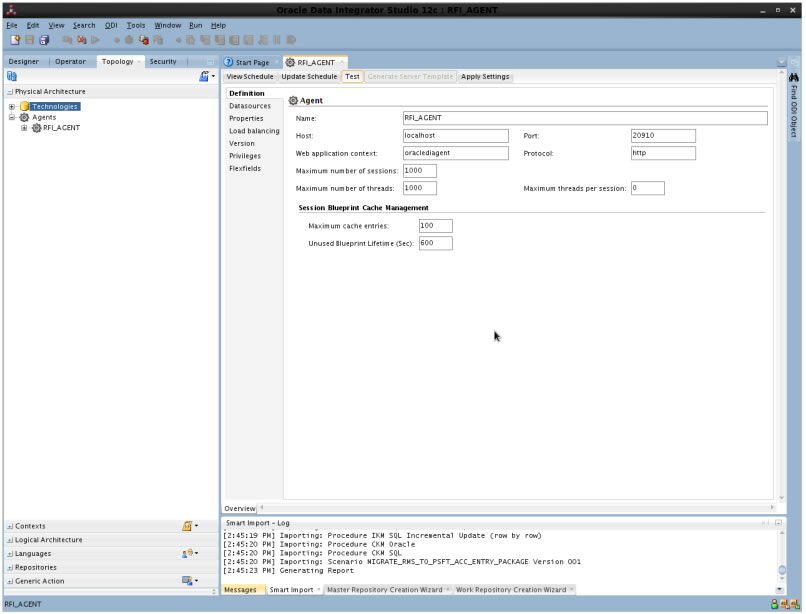Switch to the Designer navigator tab

pyautogui.click(x=24, y=62)
